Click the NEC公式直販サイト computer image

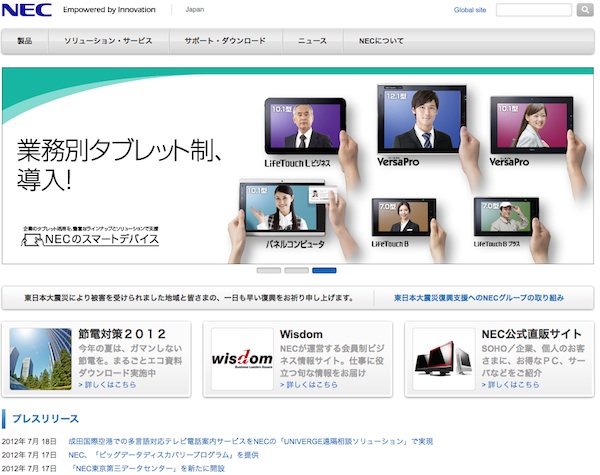(443, 358)
